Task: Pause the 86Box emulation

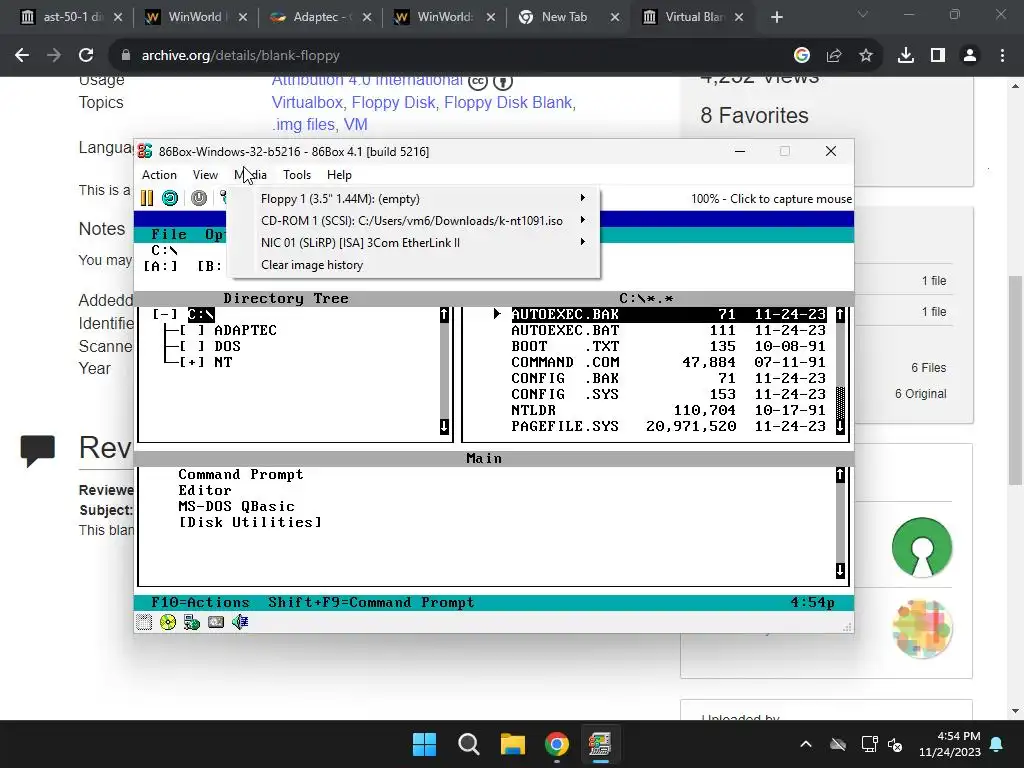Action: pyautogui.click(x=147, y=198)
